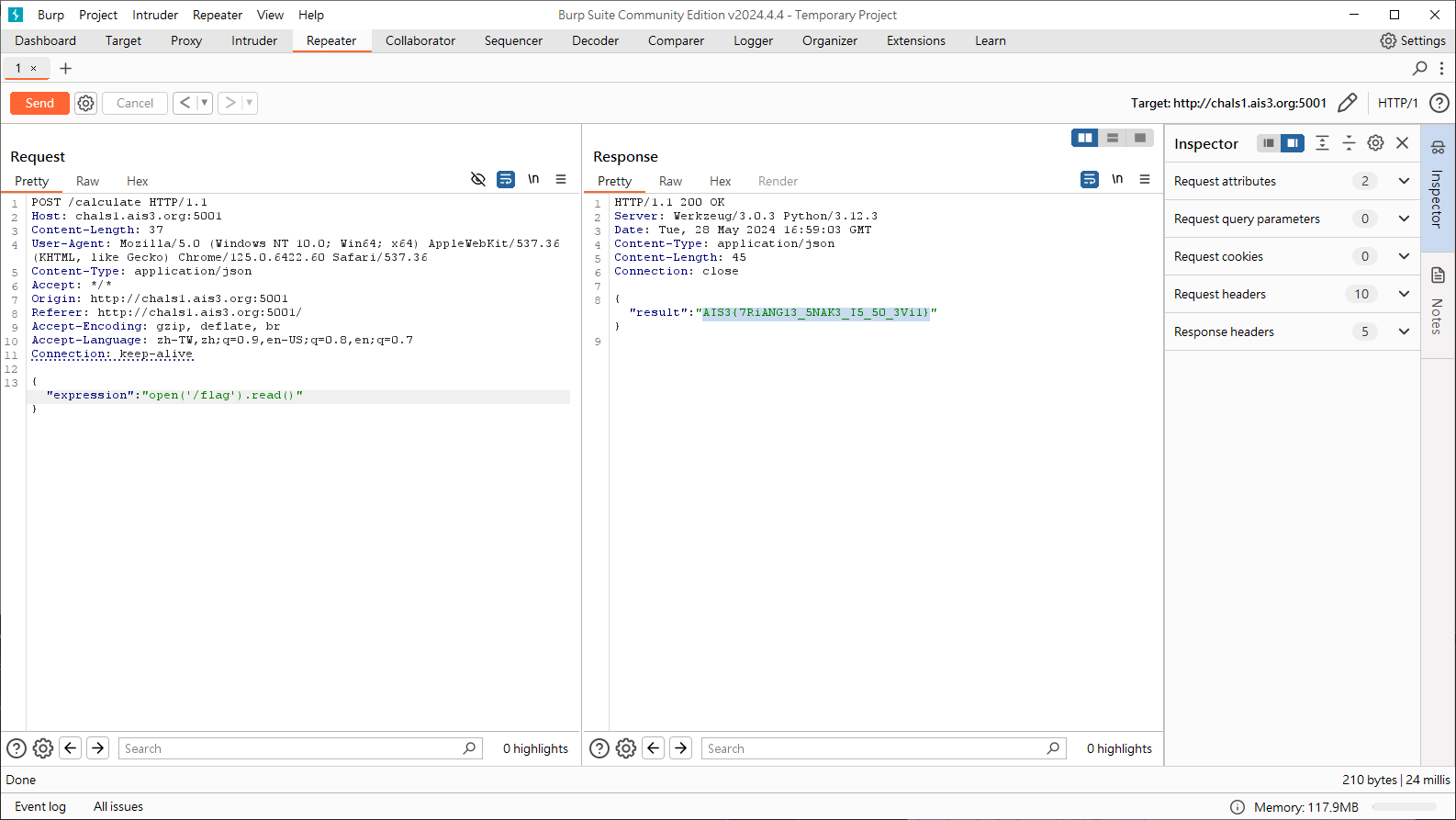The width and height of the screenshot is (1456, 820).
Task: Click the Repeater search magnifier icon
Action: pyautogui.click(x=1419, y=68)
